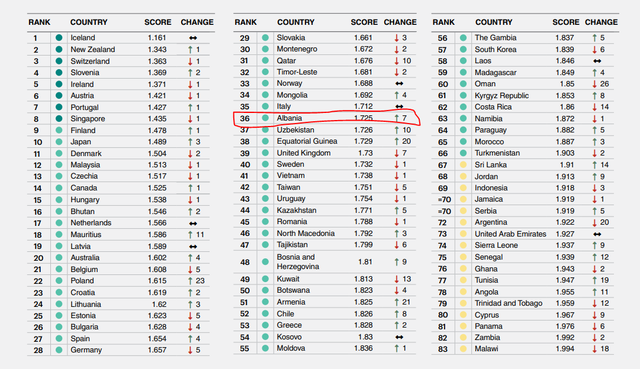Viewport: 640px width, 369px height.
Task: Click the right table's CHANGE header
Action: tap(601, 22)
